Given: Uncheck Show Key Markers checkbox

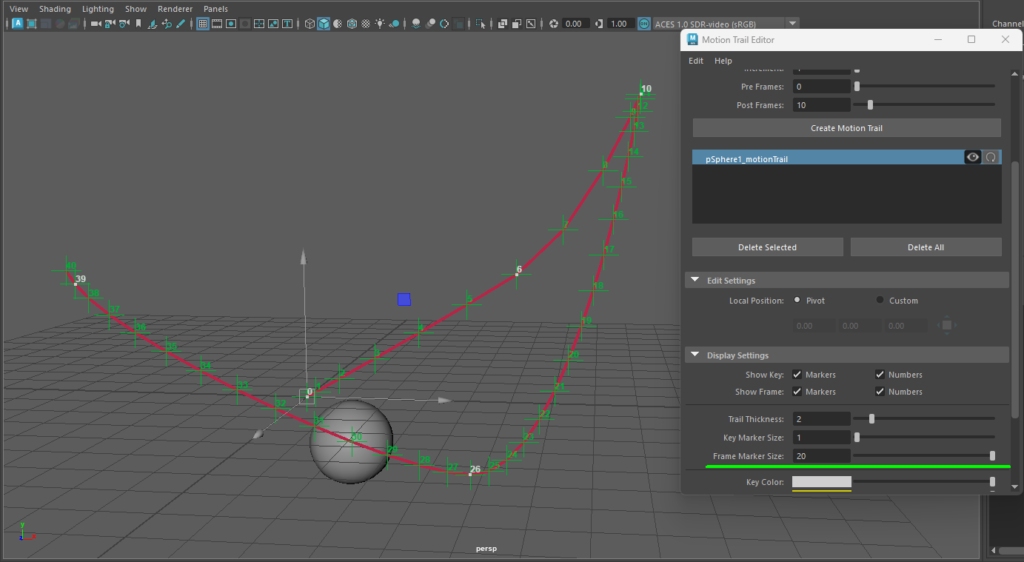Looking at the screenshot, I should pyautogui.click(x=797, y=375).
